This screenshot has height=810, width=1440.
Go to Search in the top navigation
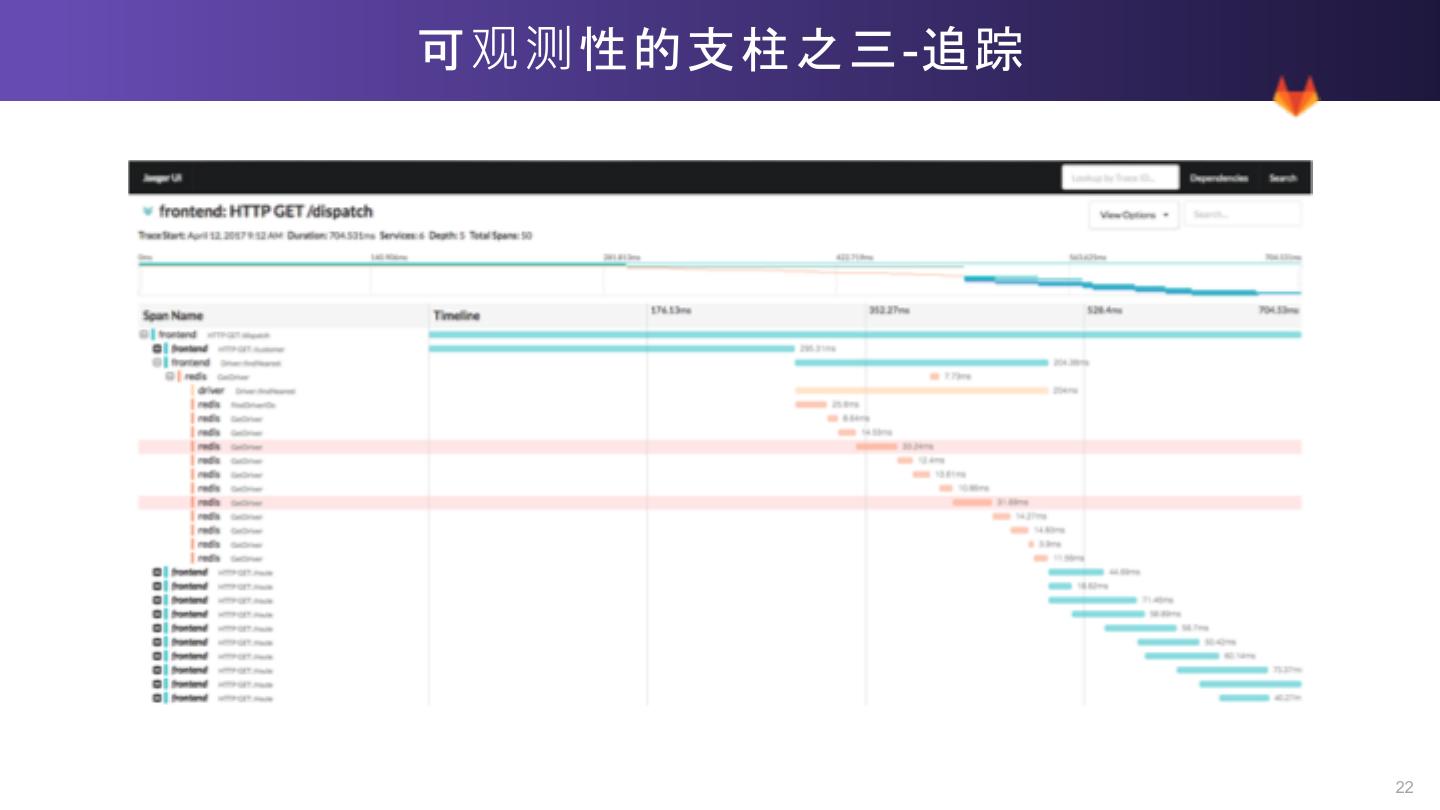[x=1282, y=178]
